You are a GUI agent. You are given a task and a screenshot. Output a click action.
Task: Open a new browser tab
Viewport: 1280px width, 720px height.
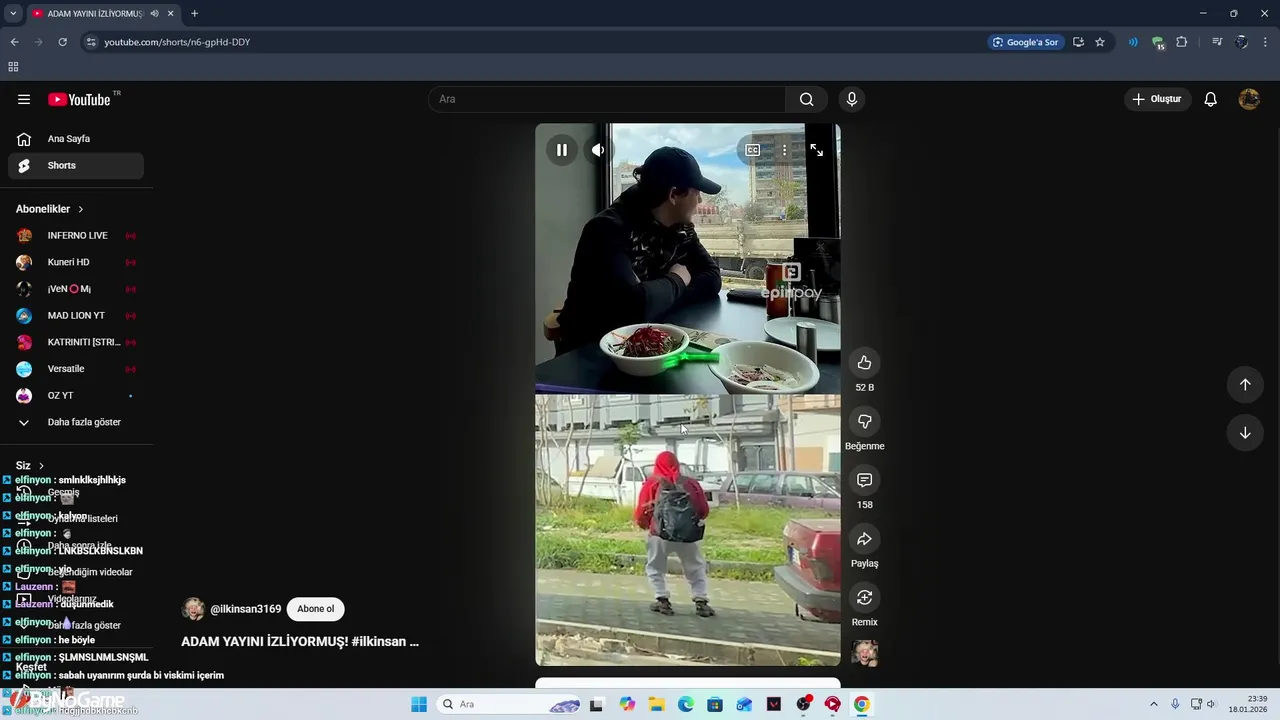(194, 13)
